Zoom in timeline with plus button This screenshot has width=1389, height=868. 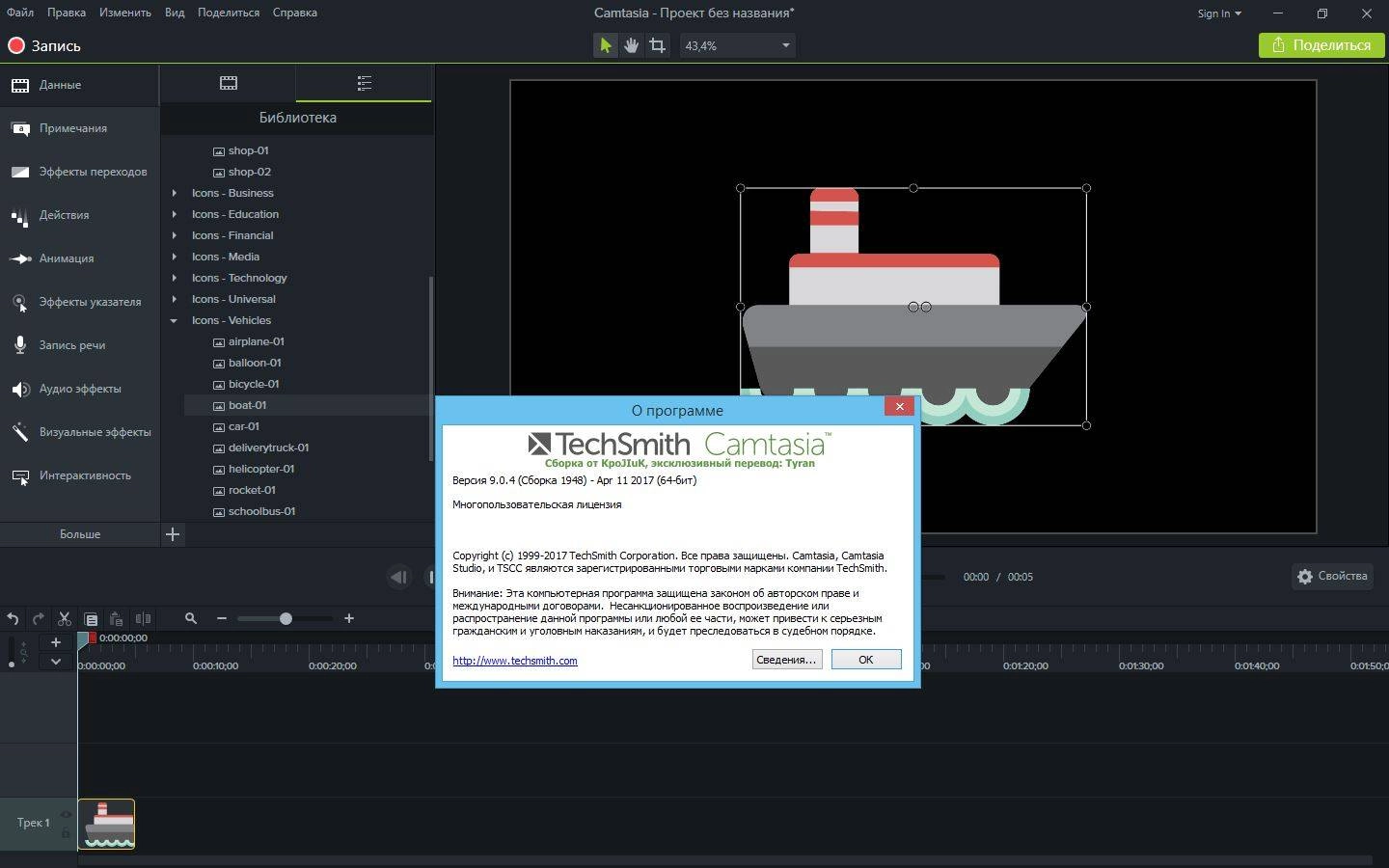tap(349, 618)
